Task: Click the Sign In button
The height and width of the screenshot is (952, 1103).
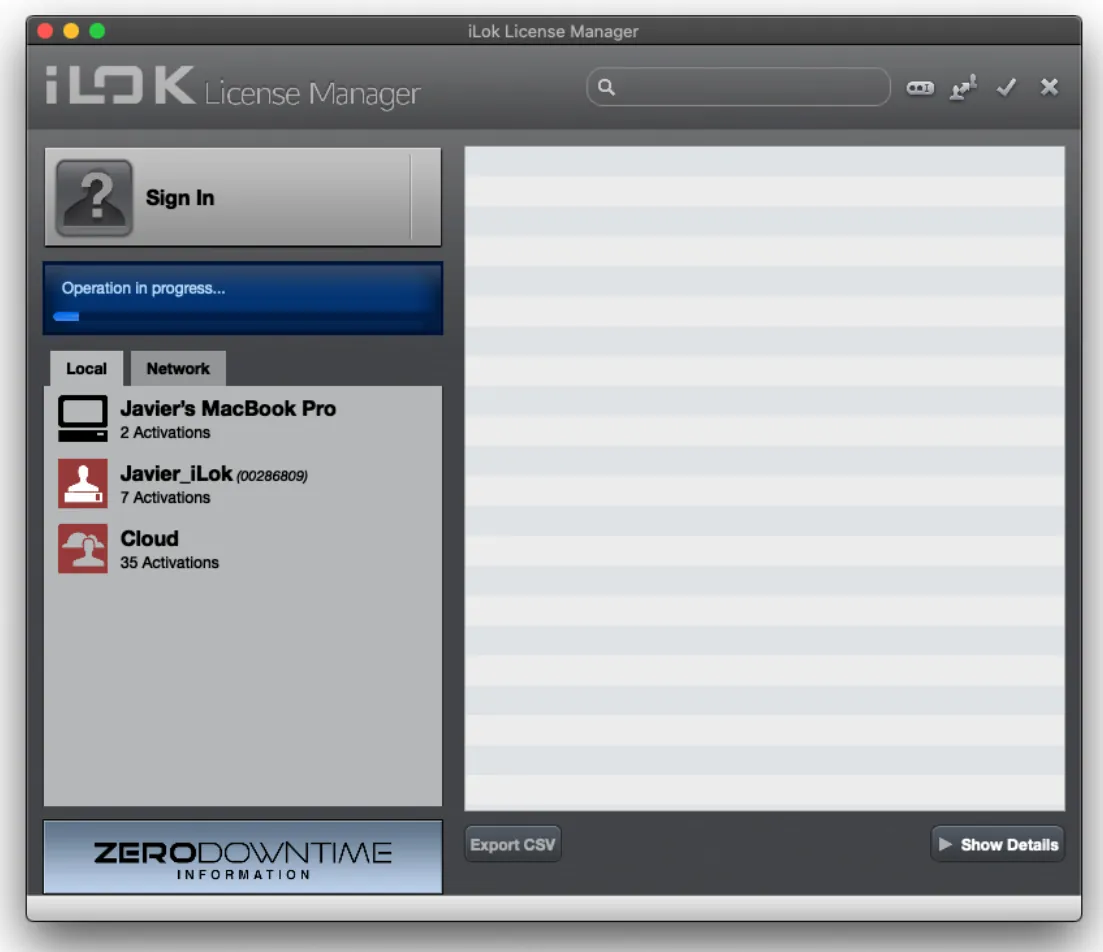Action: [243, 197]
